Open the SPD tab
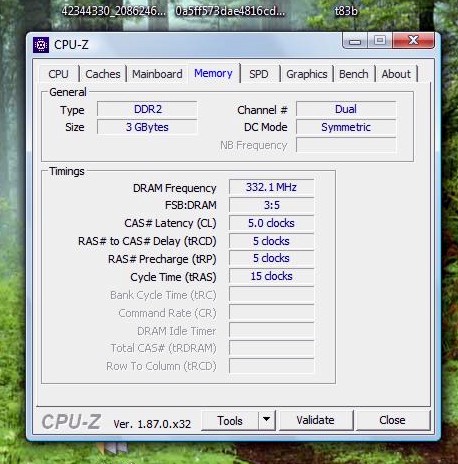 (259, 74)
